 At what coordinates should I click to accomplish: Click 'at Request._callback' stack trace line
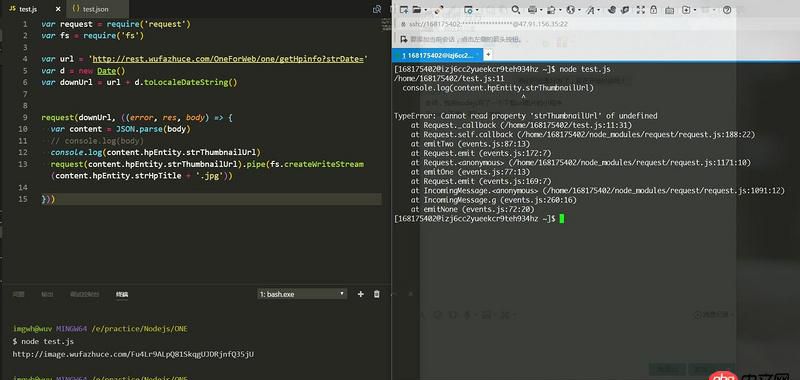tap(521, 125)
